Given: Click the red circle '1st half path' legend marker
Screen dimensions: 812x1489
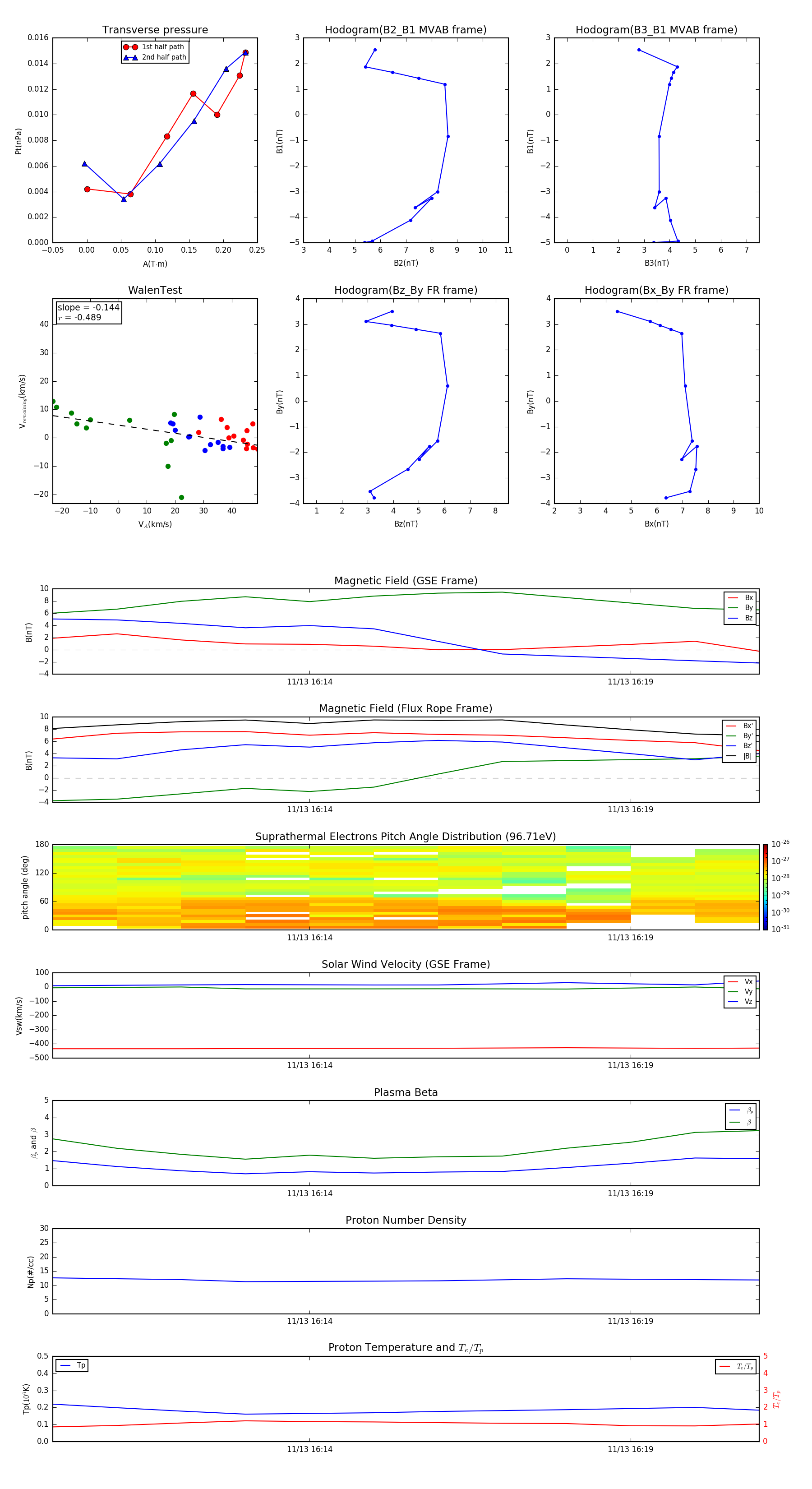Looking at the screenshot, I should click(130, 47).
